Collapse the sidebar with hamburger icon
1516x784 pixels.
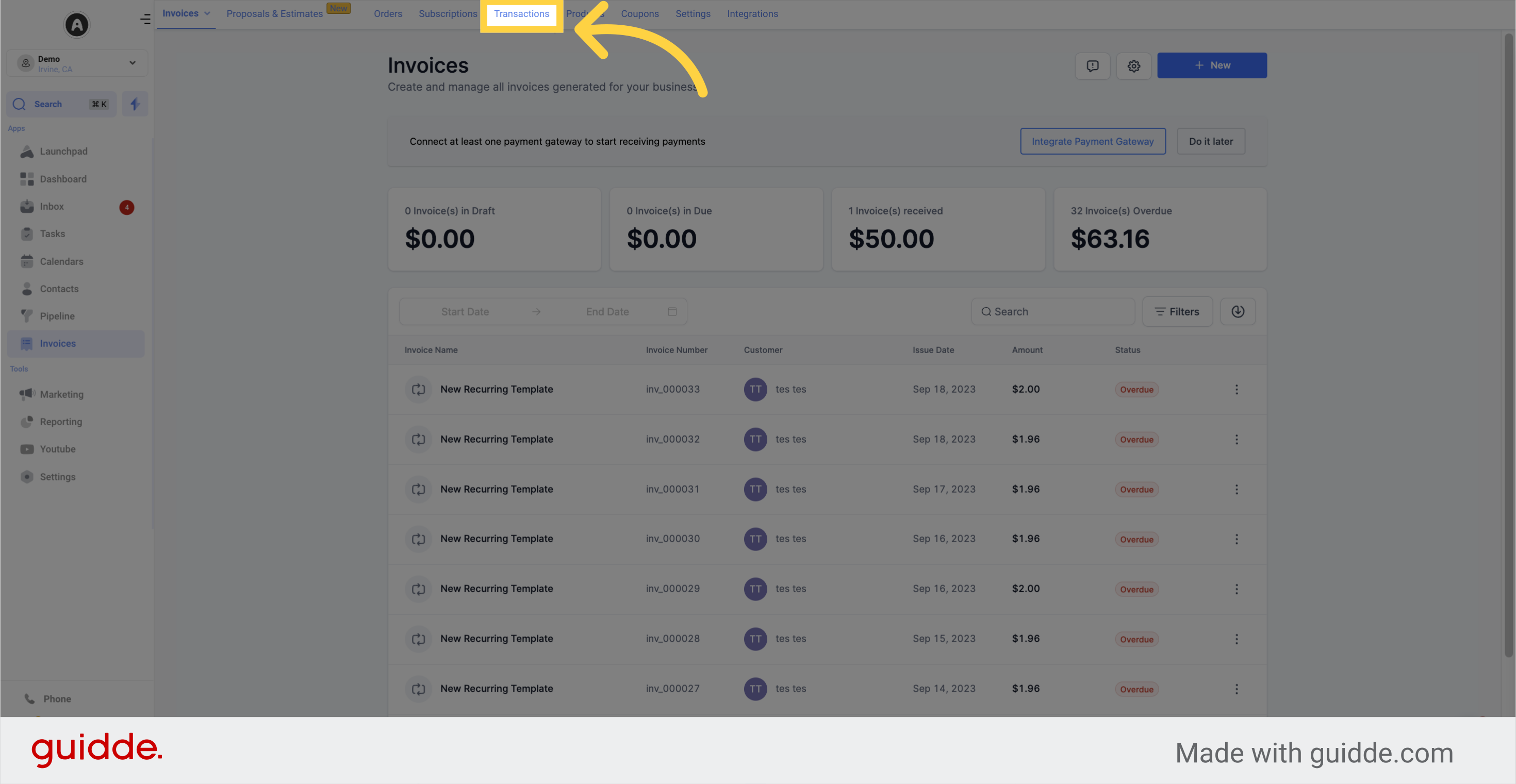(x=145, y=20)
